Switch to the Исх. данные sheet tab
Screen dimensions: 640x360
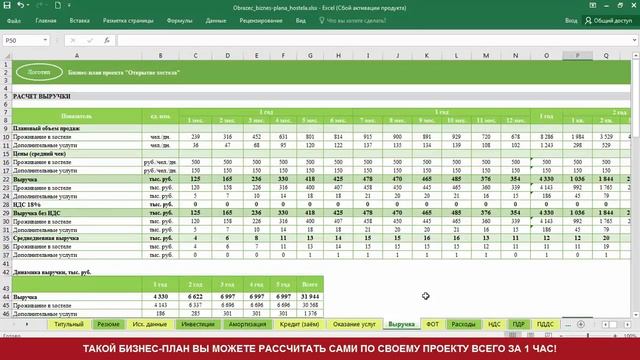pos(150,324)
